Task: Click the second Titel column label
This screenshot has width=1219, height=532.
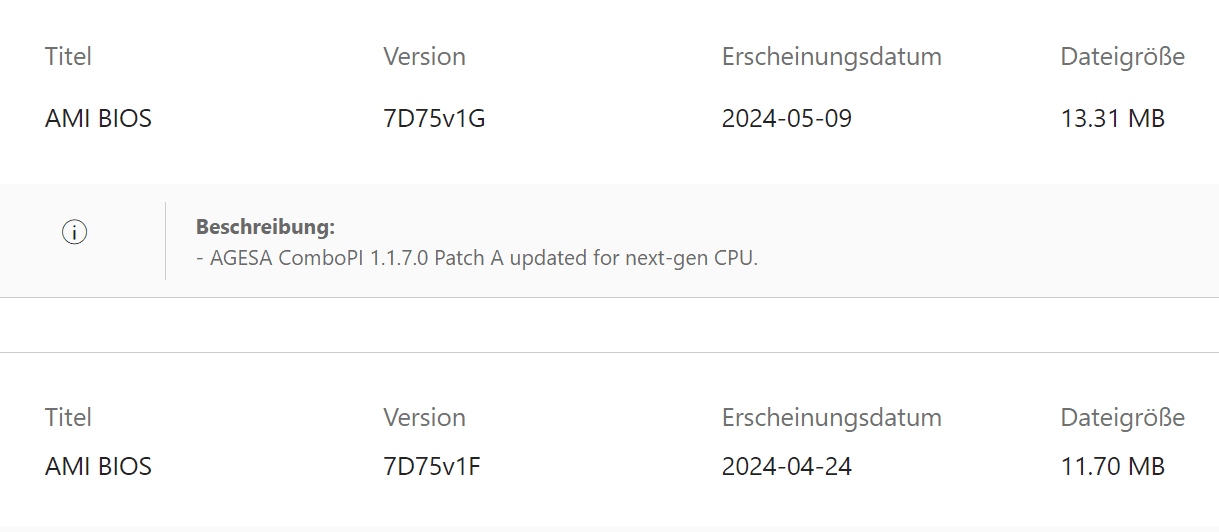Action: 68,417
